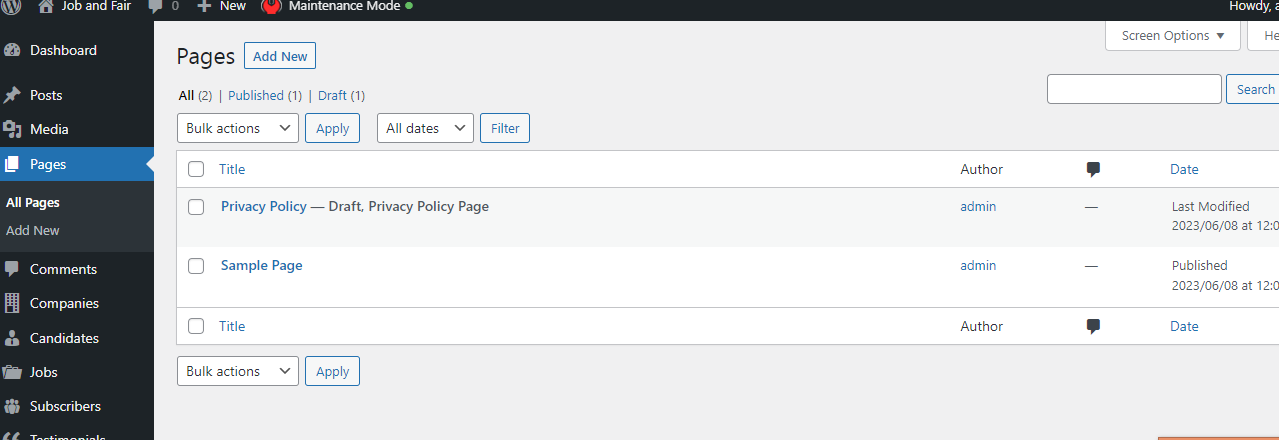
Task: Open the All dates dropdown
Action: [x=425, y=128]
